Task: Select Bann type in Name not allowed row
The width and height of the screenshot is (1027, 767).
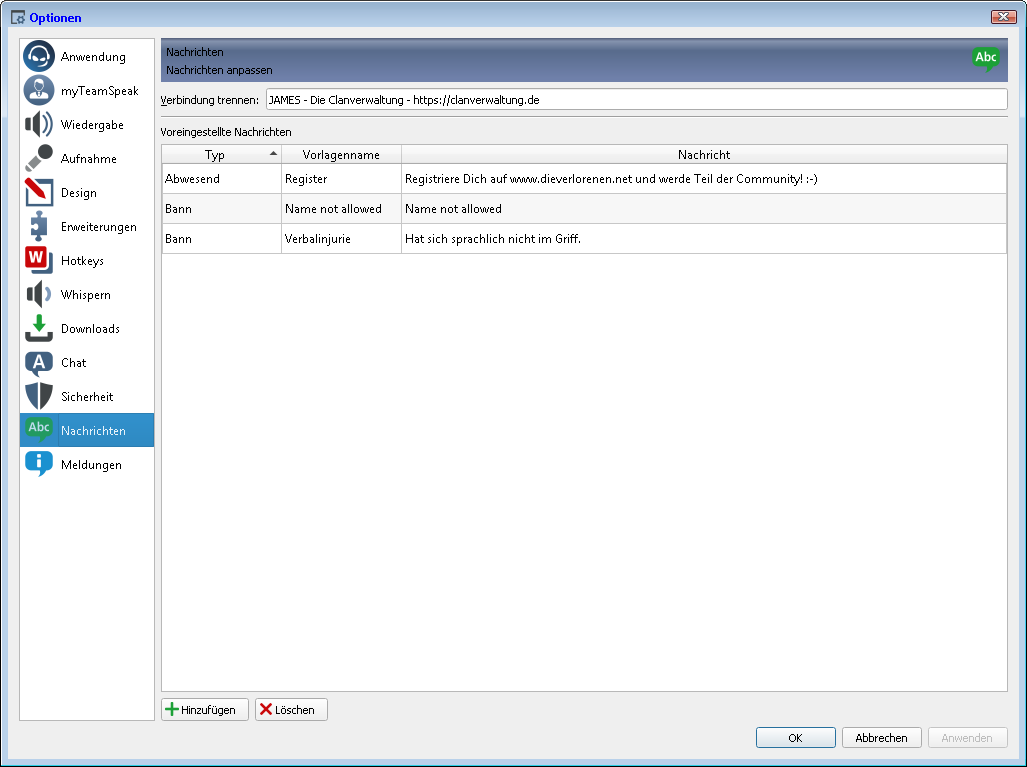Action: point(221,209)
